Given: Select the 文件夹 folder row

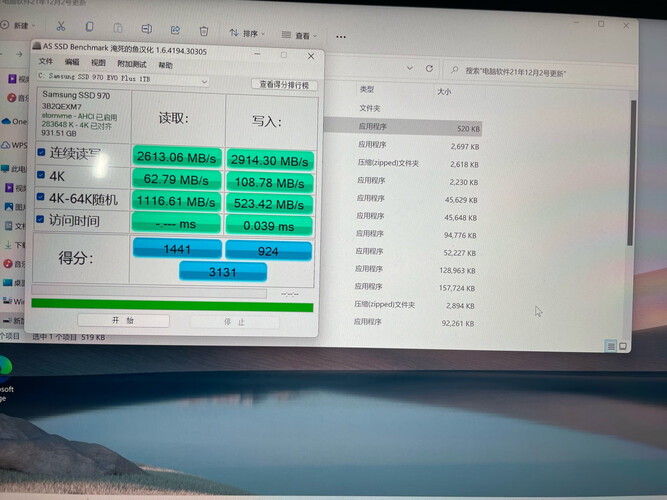Looking at the screenshot, I should click(403, 109).
